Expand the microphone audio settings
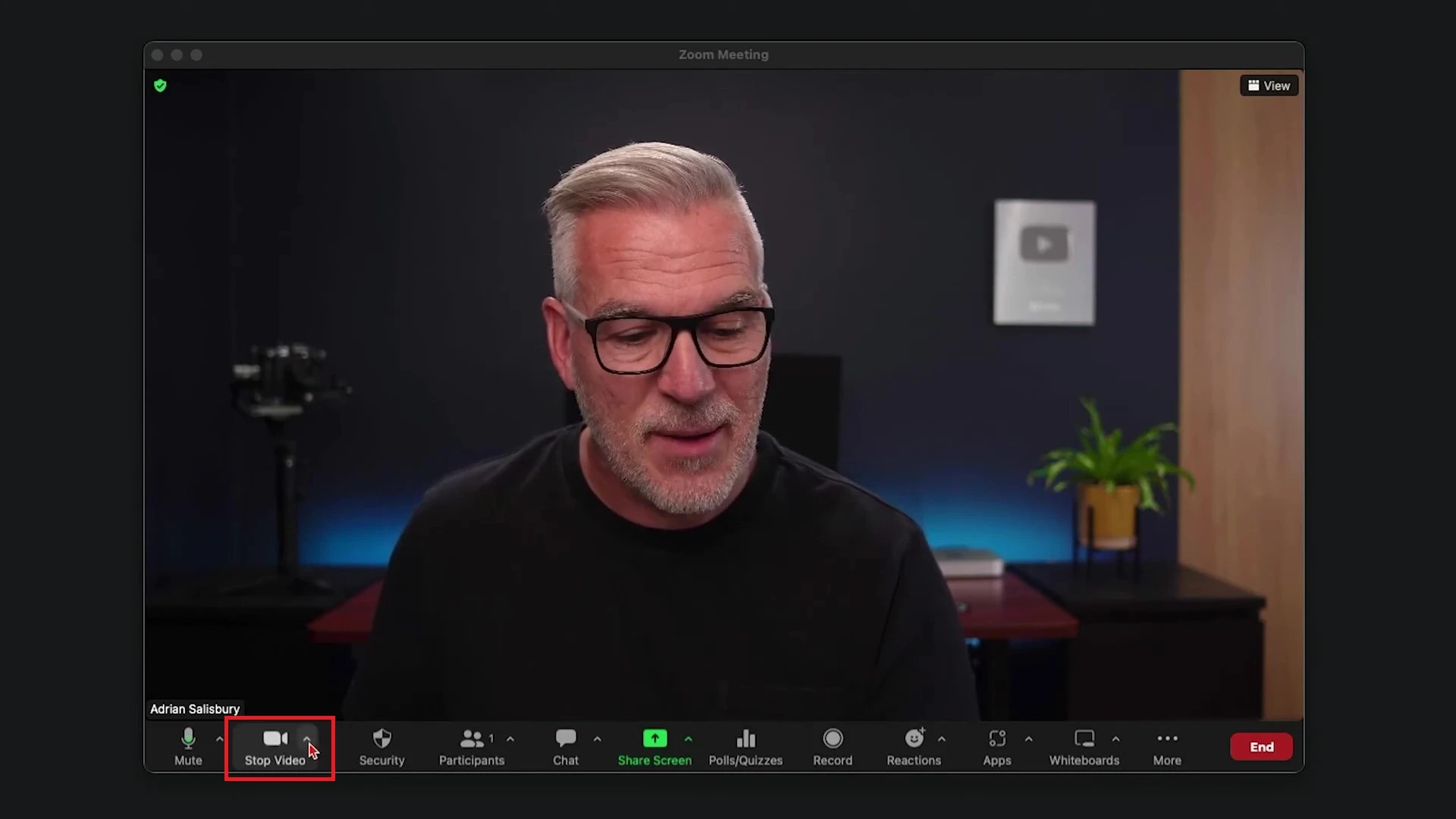The height and width of the screenshot is (819, 1456). click(x=219, y=739)
